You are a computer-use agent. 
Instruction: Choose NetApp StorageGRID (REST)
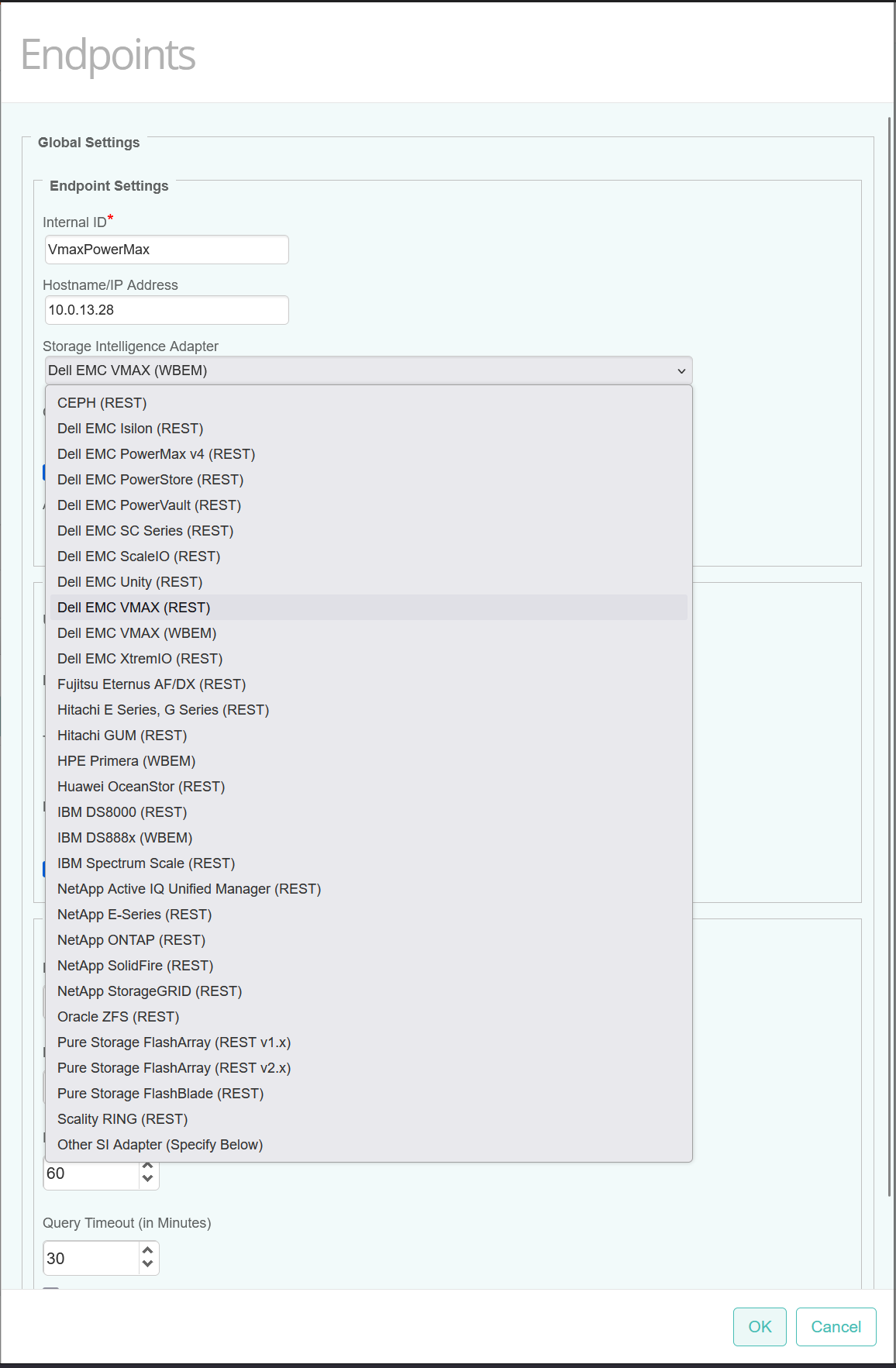(x=369, y=991)
